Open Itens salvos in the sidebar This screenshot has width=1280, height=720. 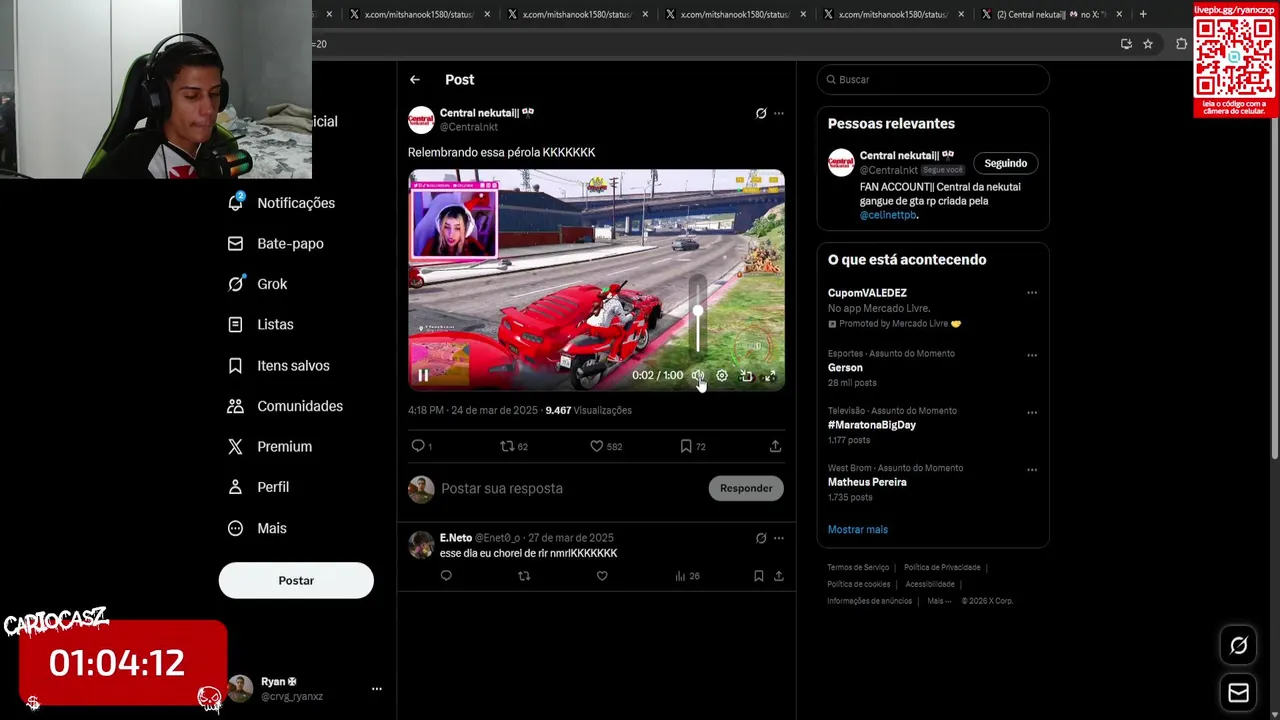(x=279, y=366)
